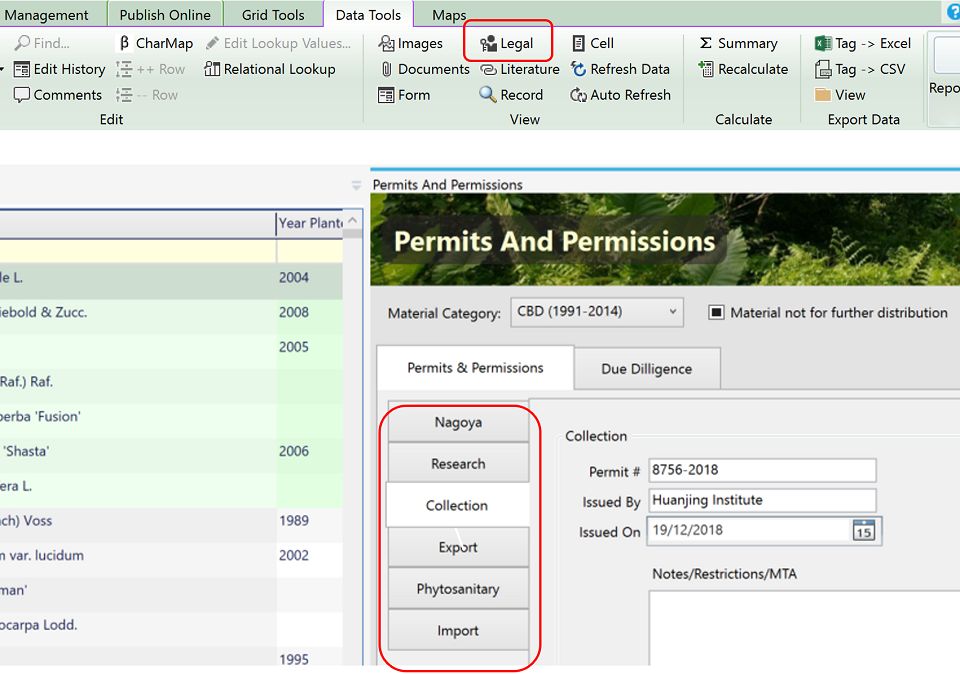960x674 pixels.
Task: Switch to the Management ribbon tab
Action: coord(47,15)
